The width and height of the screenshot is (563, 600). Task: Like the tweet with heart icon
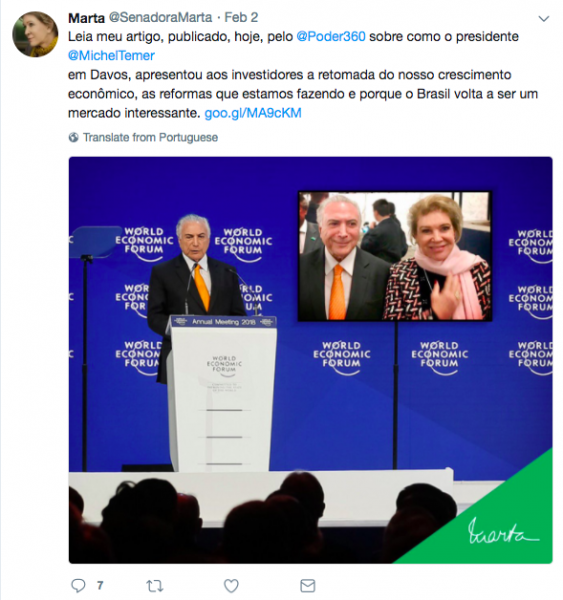[x=231, y=586]
